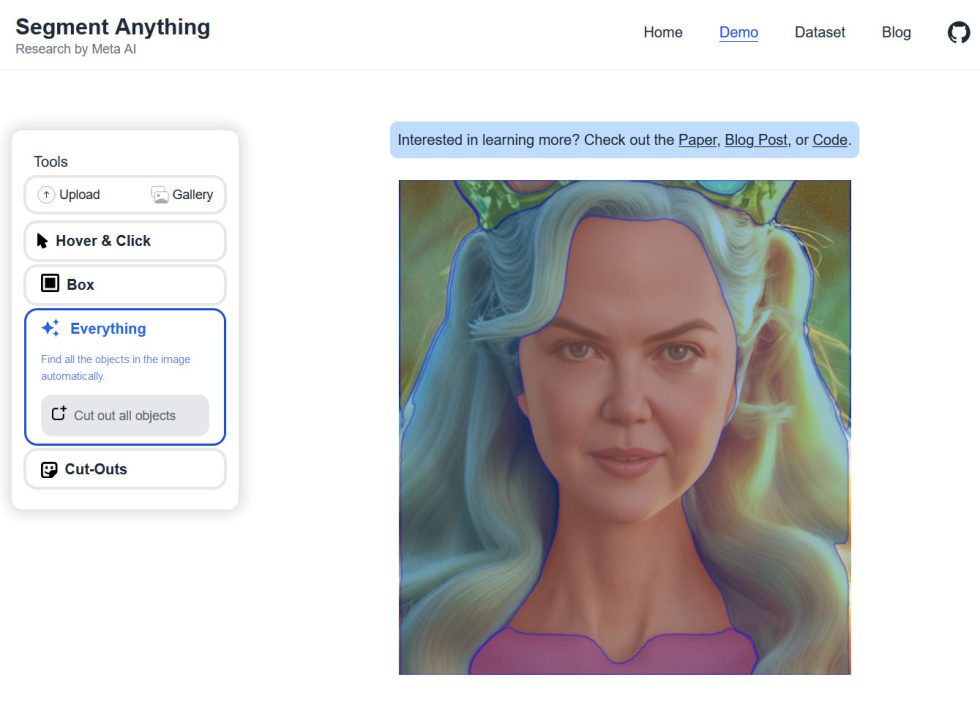Select the Upload icon in the Tools panel

[46, 195]
